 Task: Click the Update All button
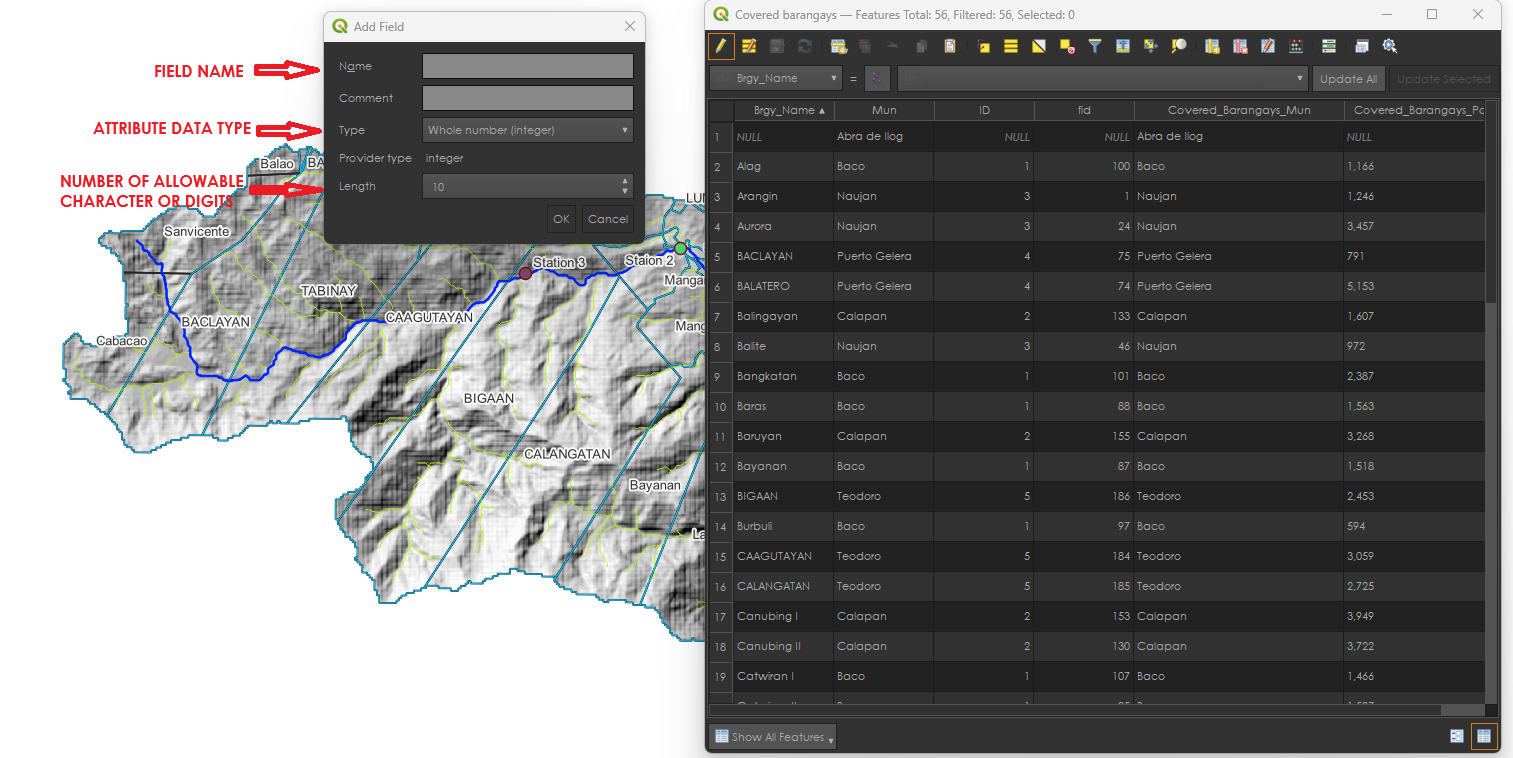1348,78
